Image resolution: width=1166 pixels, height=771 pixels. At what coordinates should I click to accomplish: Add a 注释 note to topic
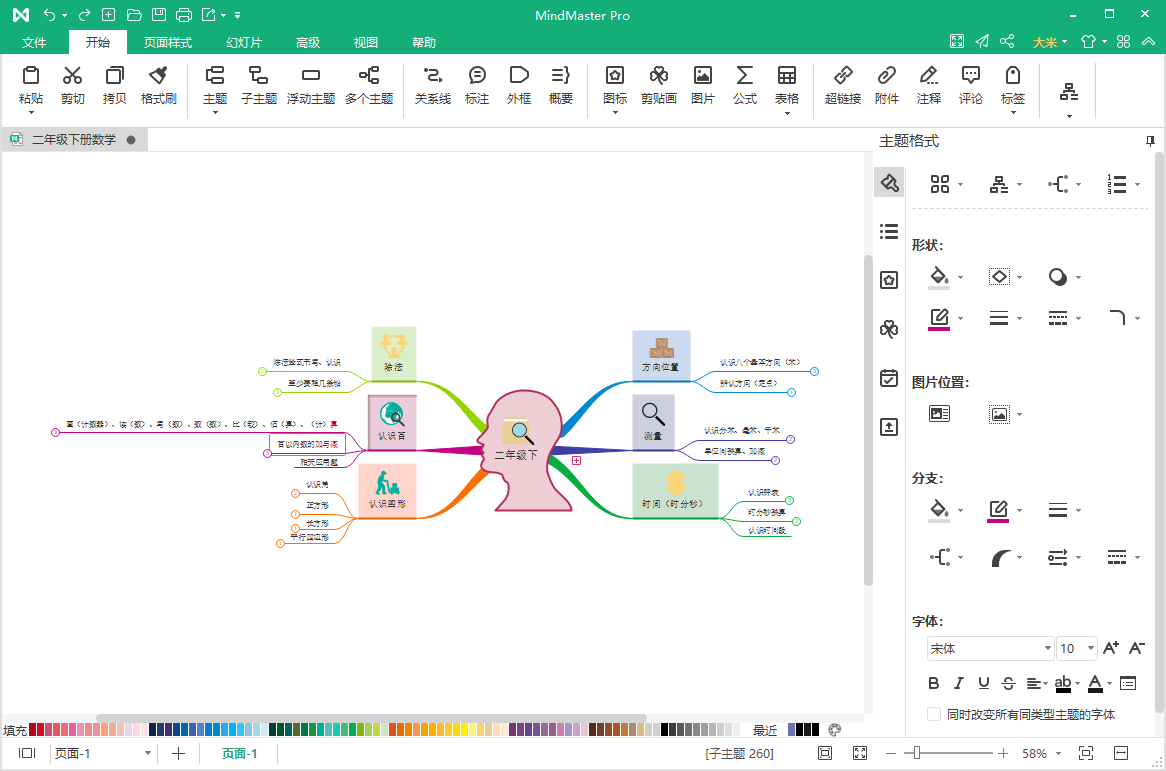928,84
